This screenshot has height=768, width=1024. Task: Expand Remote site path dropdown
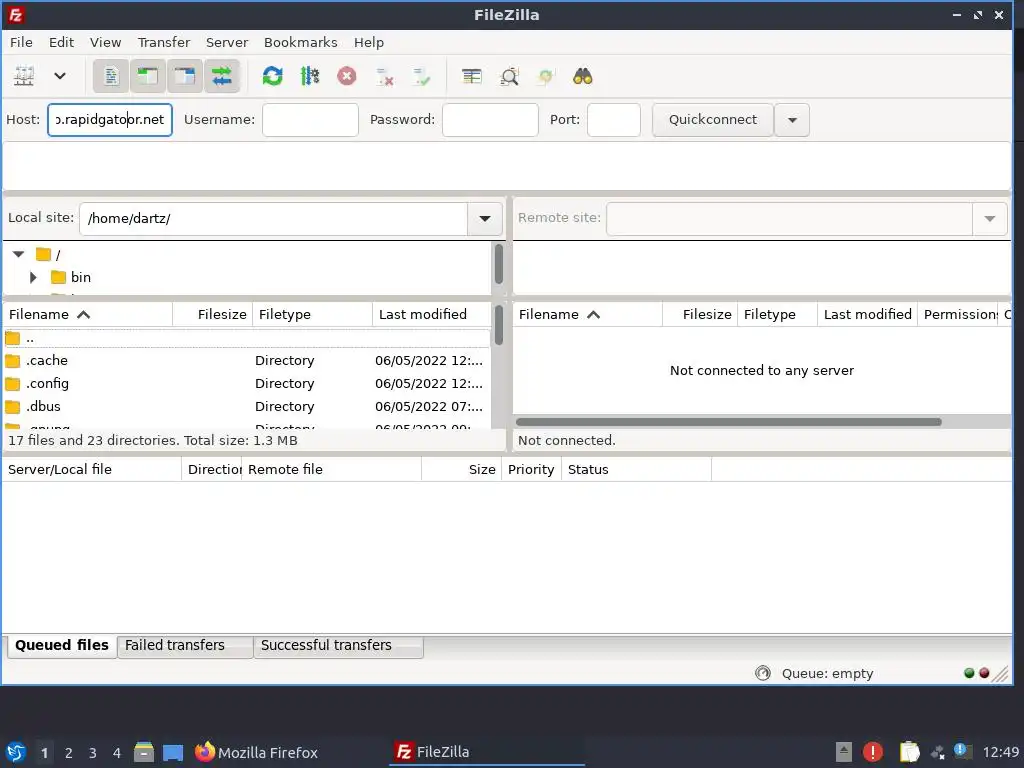[989, 218]
